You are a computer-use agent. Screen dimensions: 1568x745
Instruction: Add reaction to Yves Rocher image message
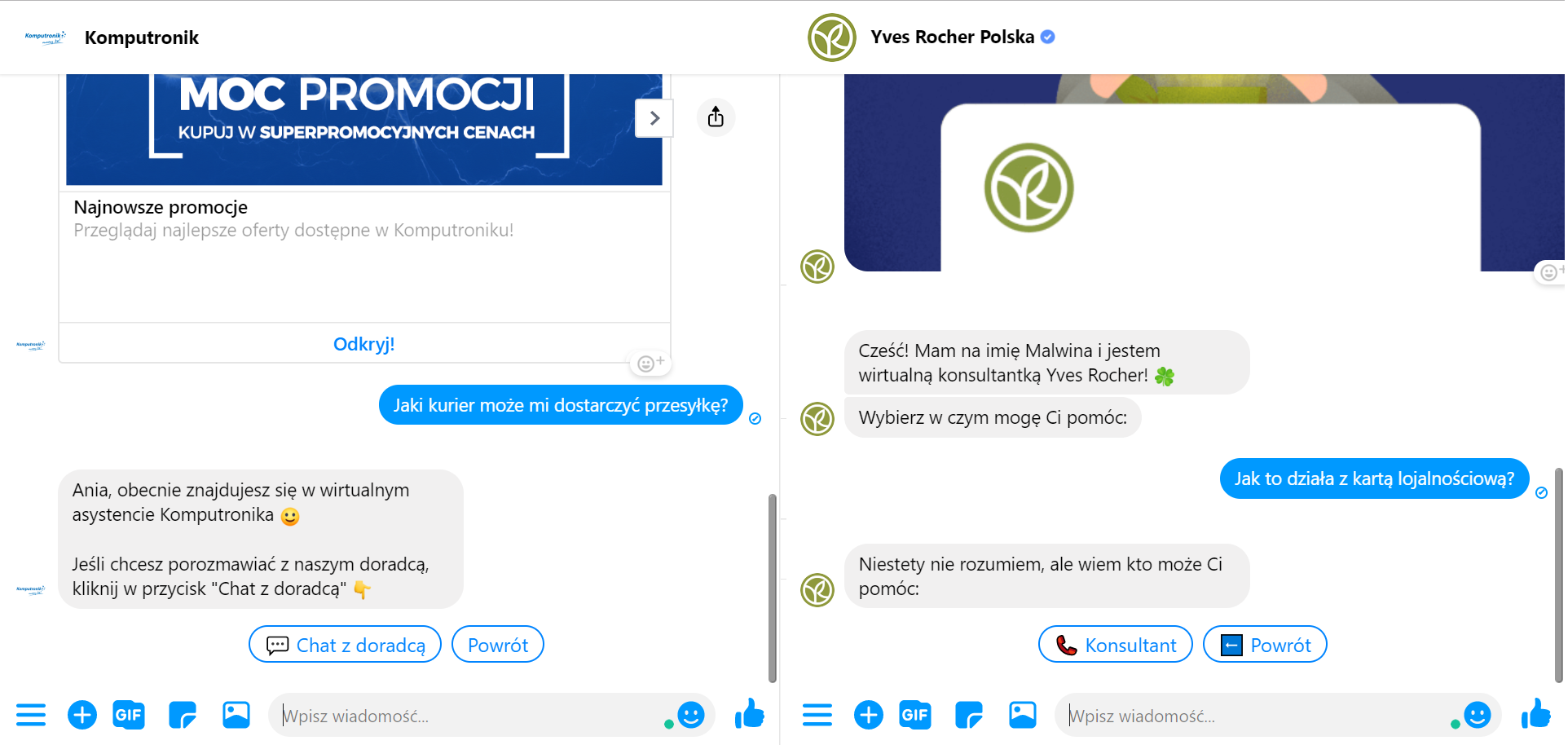(x=1551, y=272)
